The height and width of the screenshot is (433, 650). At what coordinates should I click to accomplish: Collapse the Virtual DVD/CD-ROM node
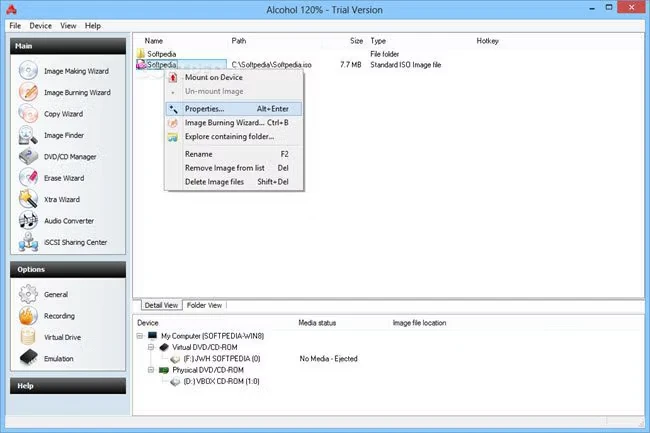[149, 346]
